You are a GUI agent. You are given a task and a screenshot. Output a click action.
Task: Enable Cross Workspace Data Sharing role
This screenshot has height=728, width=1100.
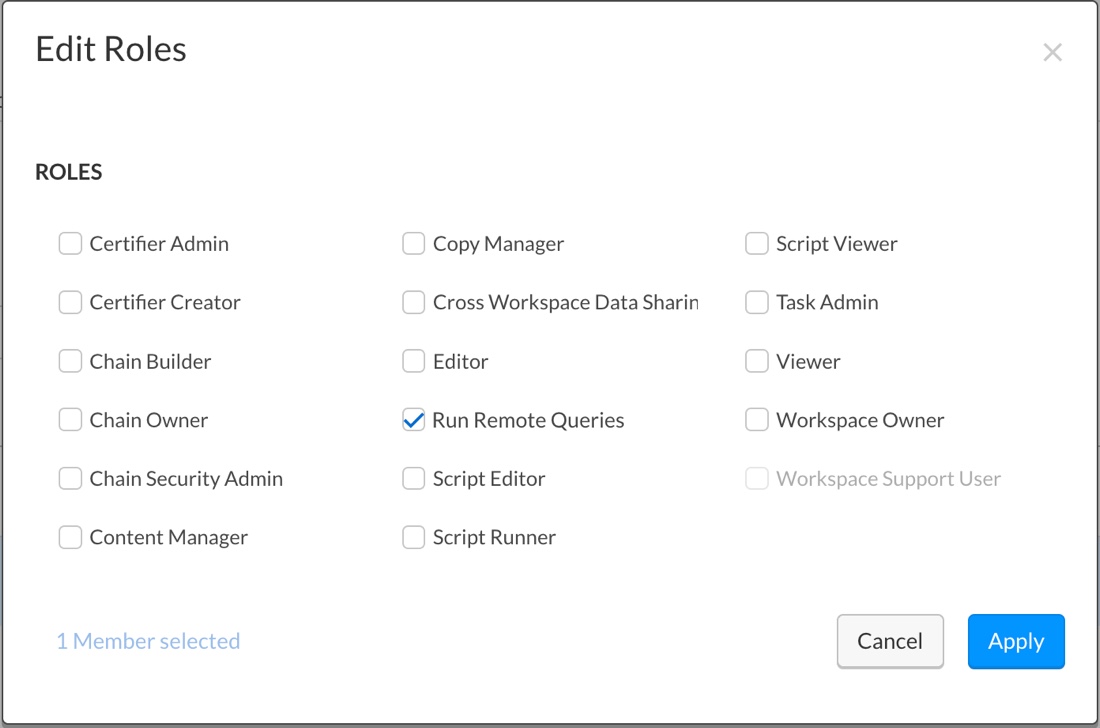413,303
